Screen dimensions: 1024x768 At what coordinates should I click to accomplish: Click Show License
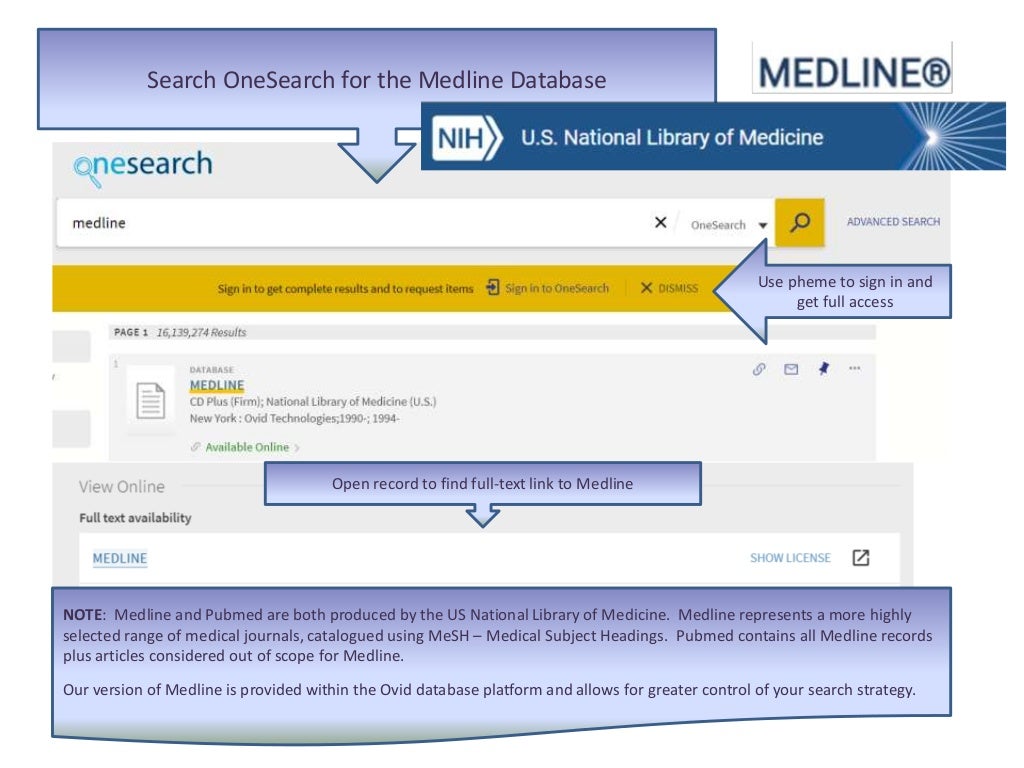tap(790, 558)
